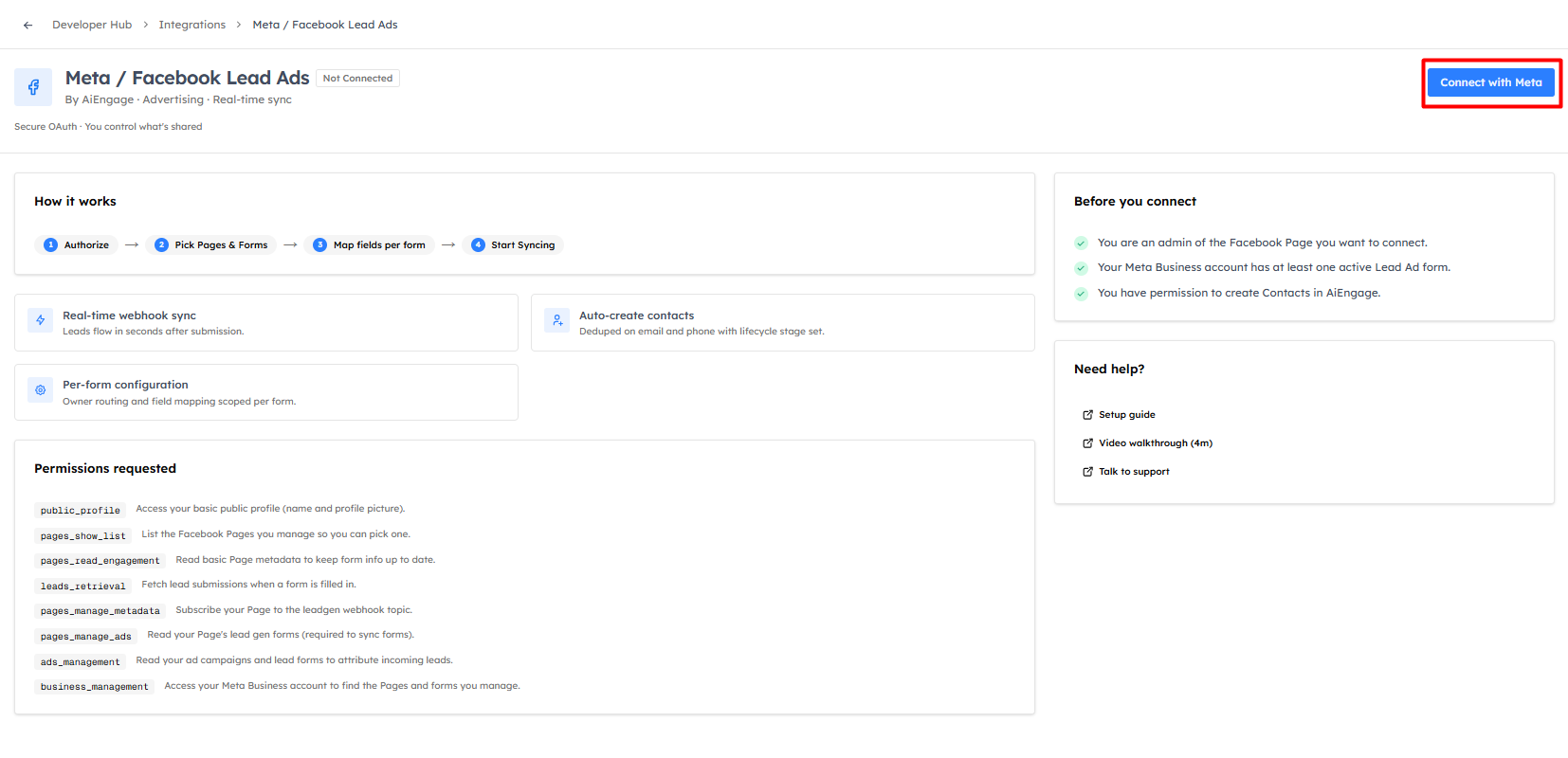Click the lightning bolt webhook sync icon
1568x758 pixels.
point(41,320)
